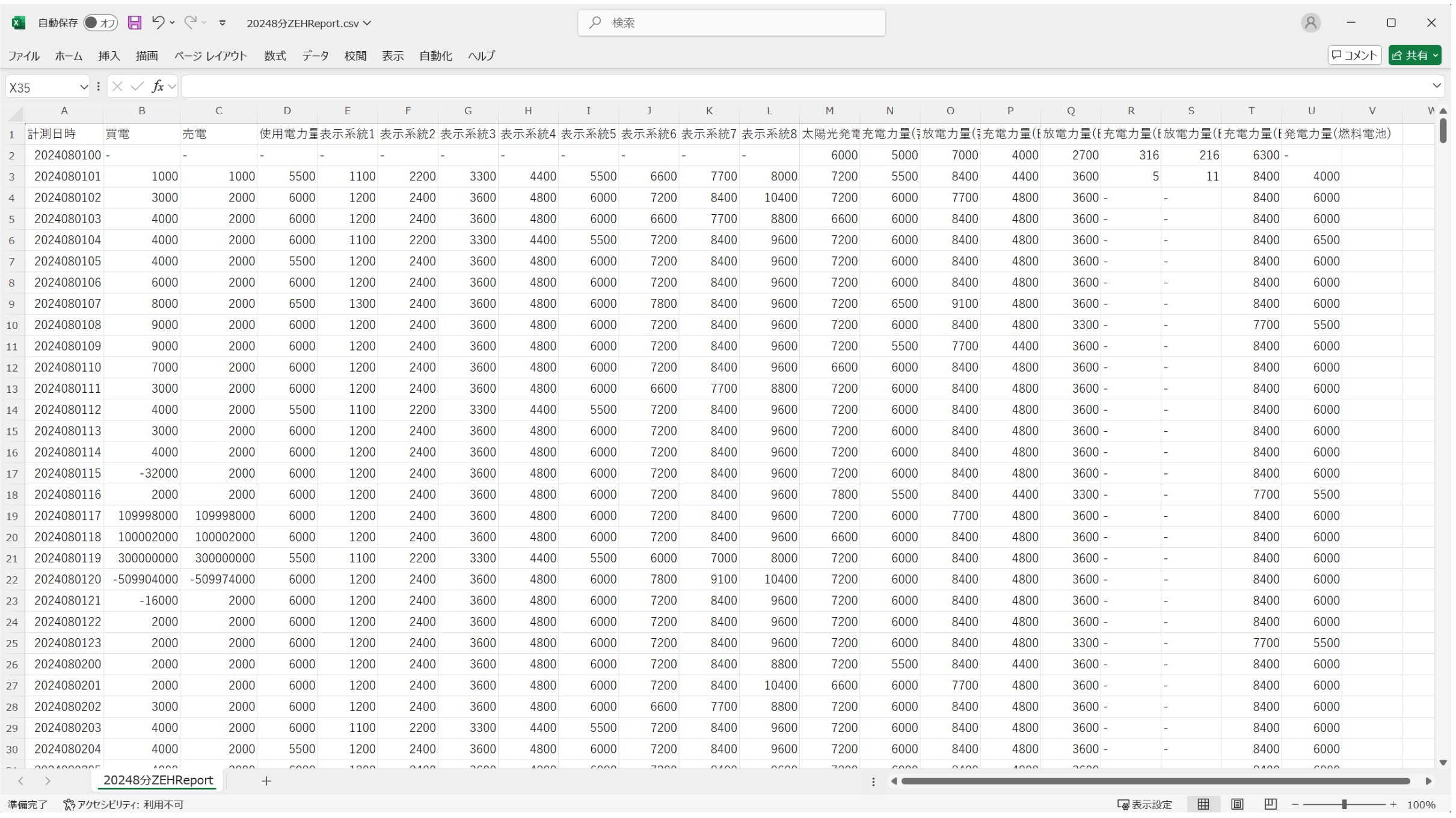Click the search box in title bar

[731, 23]
